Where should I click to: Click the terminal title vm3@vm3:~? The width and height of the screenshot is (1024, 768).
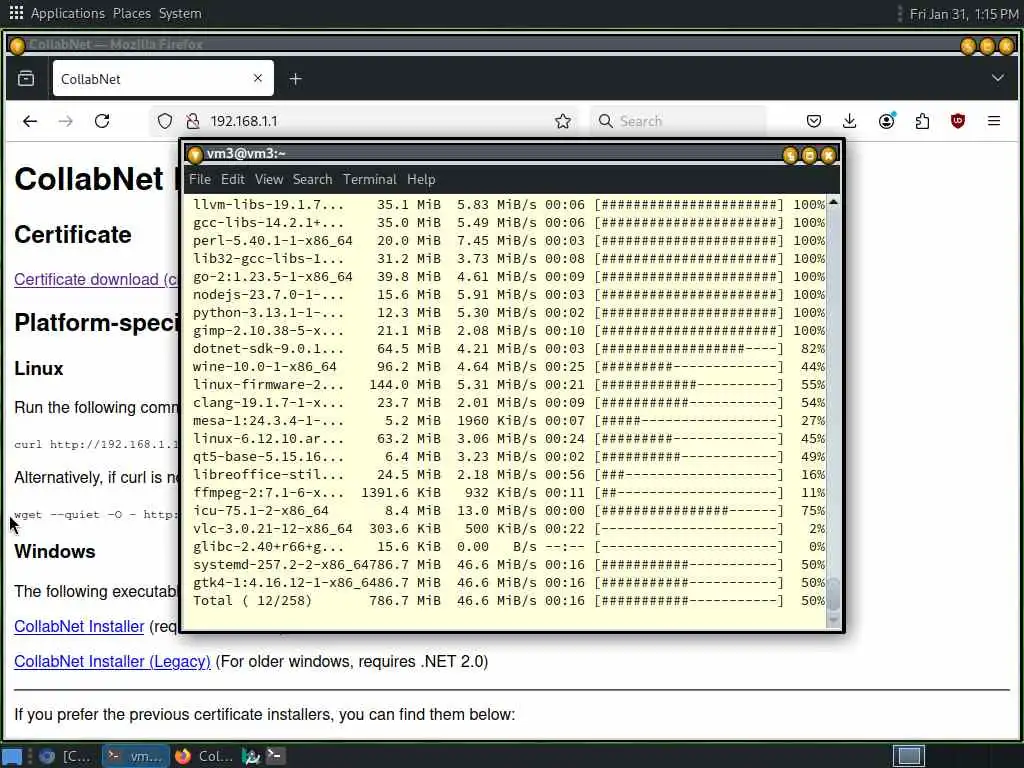tap(246, 153)
